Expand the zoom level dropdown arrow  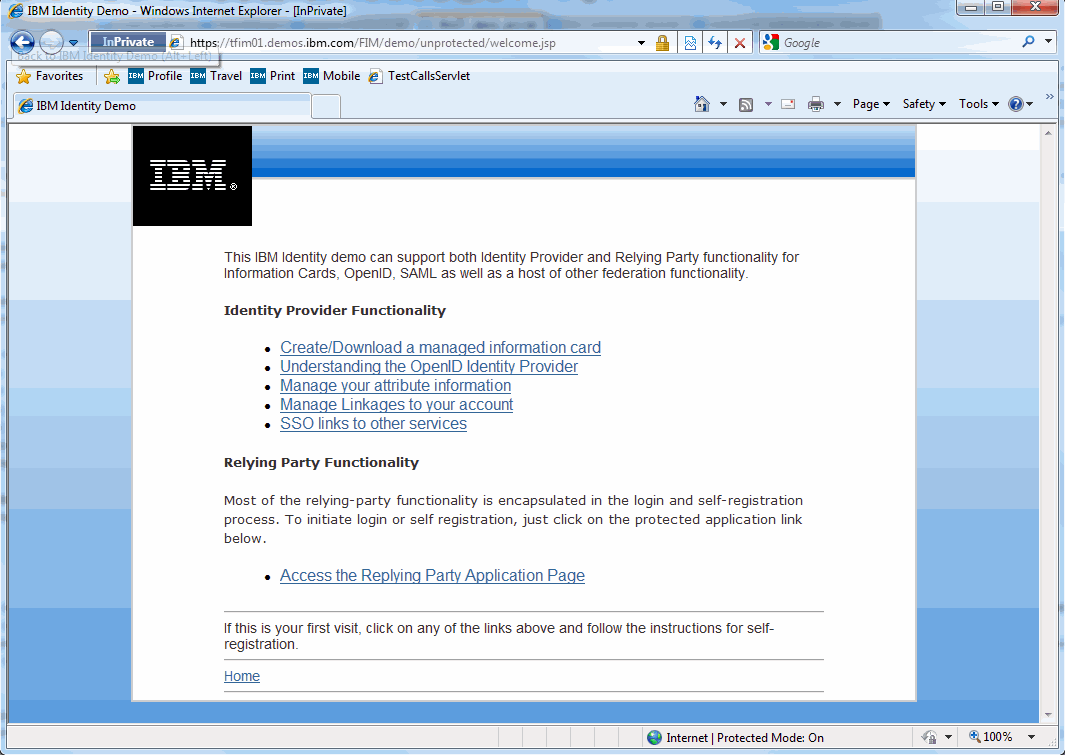click(x=1031, y=737)
